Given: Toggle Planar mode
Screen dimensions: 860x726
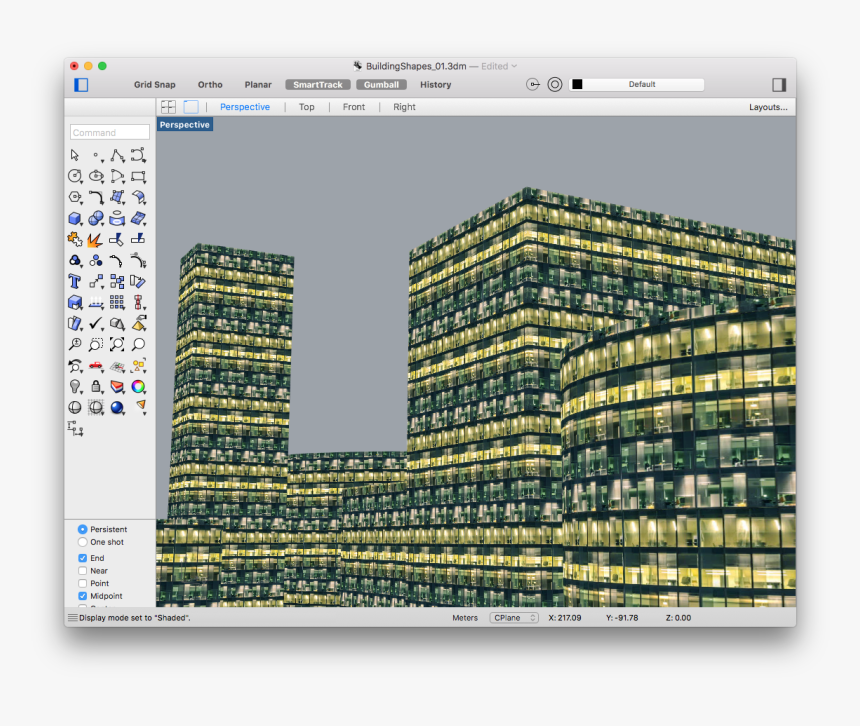Looking at the screenshot, I should [x=258, y=84].
